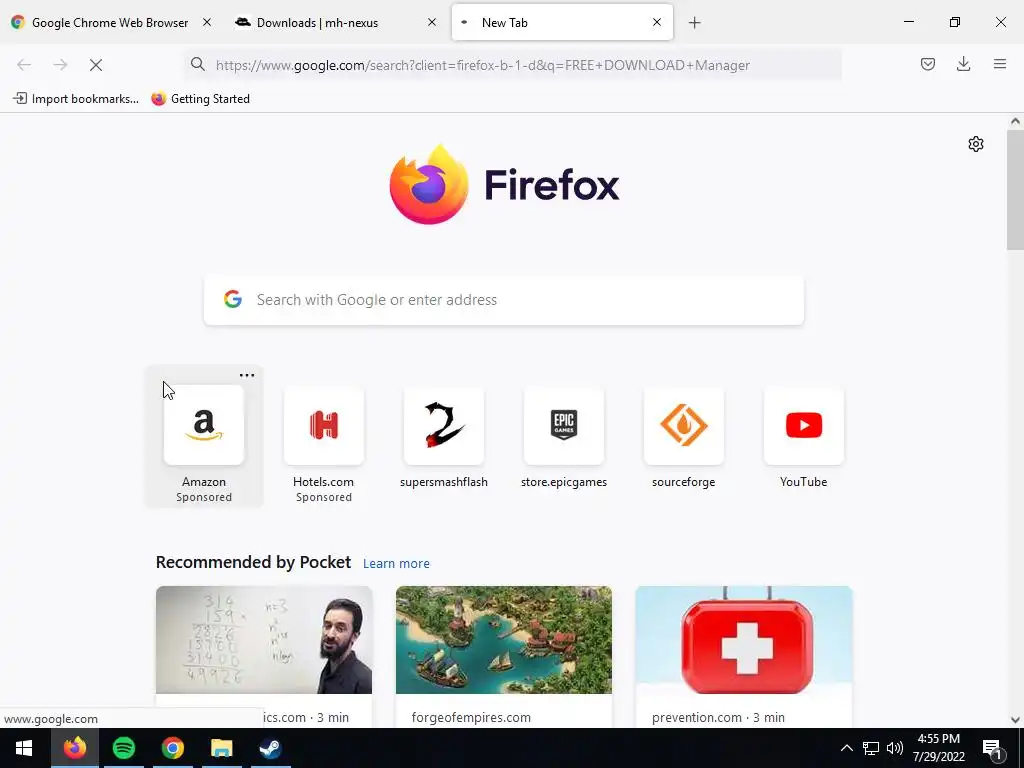
Task: Switch to Google Chrome Web Browser tab
Action: click(110, 23)
